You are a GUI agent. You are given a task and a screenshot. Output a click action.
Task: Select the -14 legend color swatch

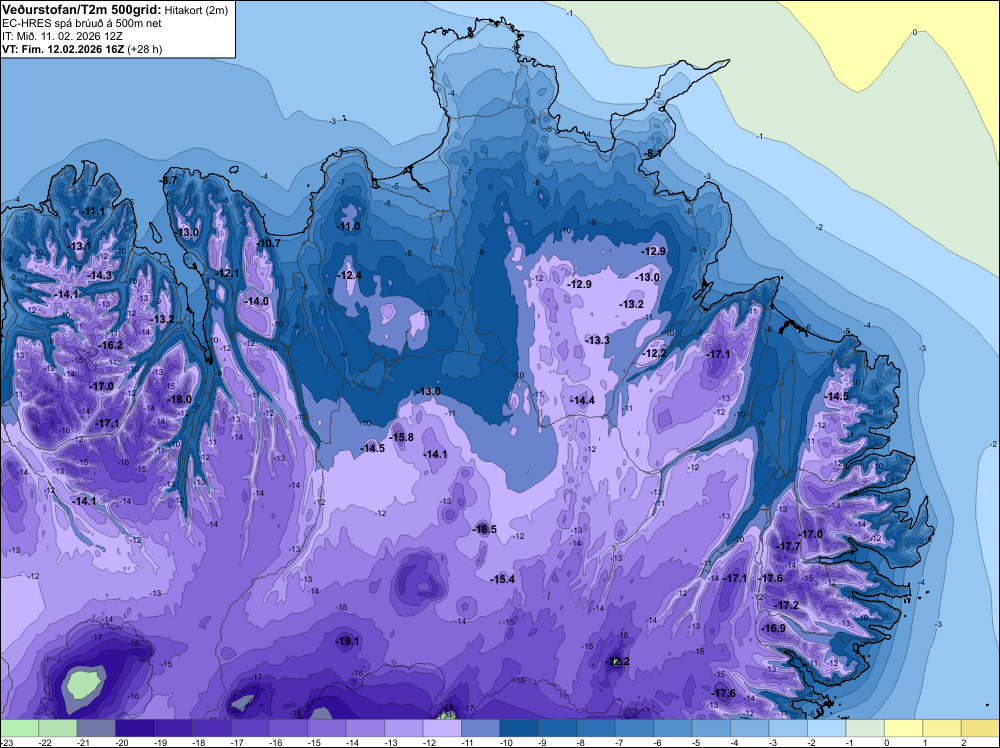[365, 728]
